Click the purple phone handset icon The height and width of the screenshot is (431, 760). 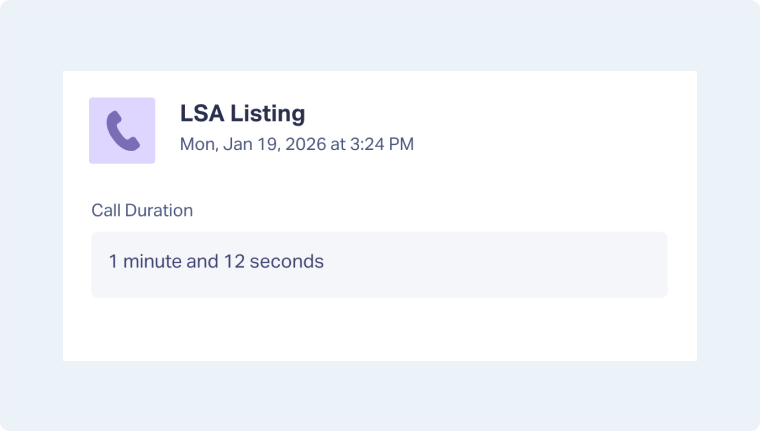pyautogui.click(x=122, y=131)
